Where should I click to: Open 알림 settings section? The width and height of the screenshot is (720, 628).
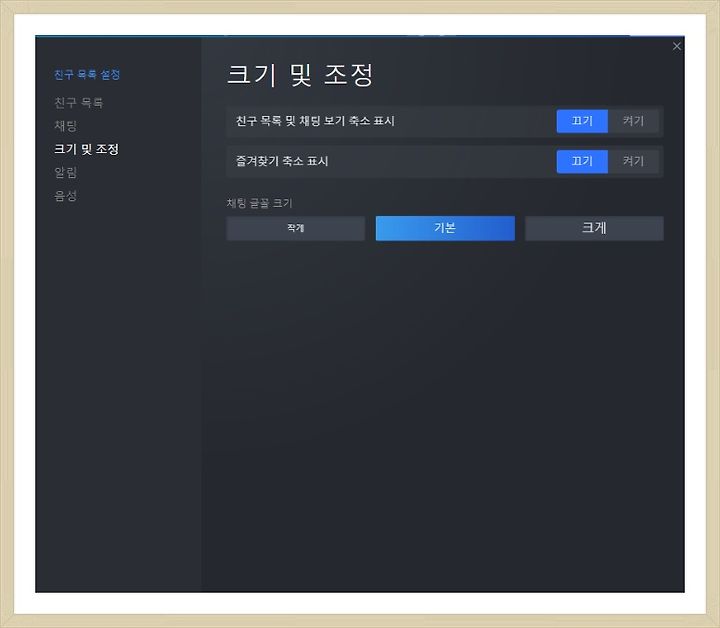[66, 173]
